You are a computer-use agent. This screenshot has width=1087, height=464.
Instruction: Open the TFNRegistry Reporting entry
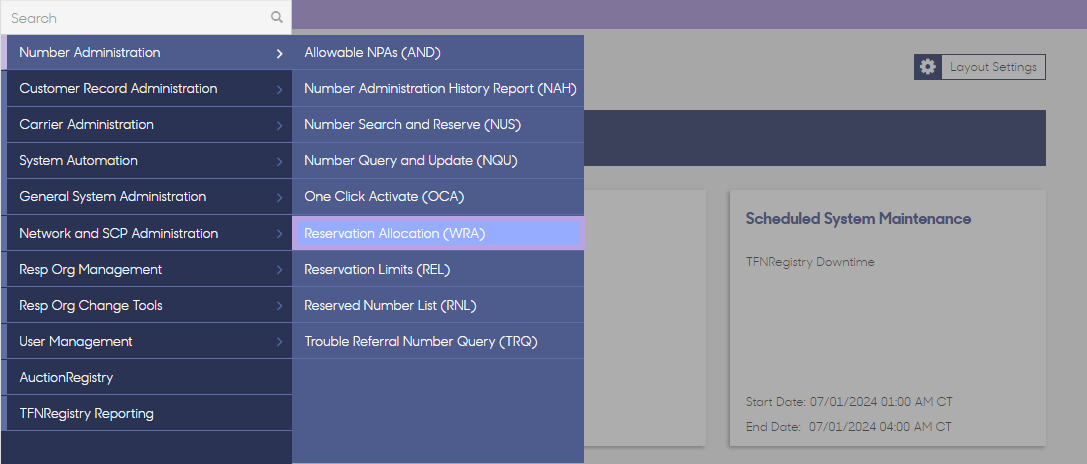tap(146, 413)
